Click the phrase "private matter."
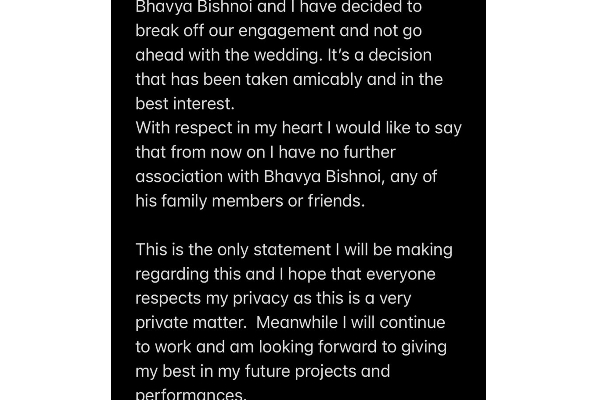 click(190, 322)
